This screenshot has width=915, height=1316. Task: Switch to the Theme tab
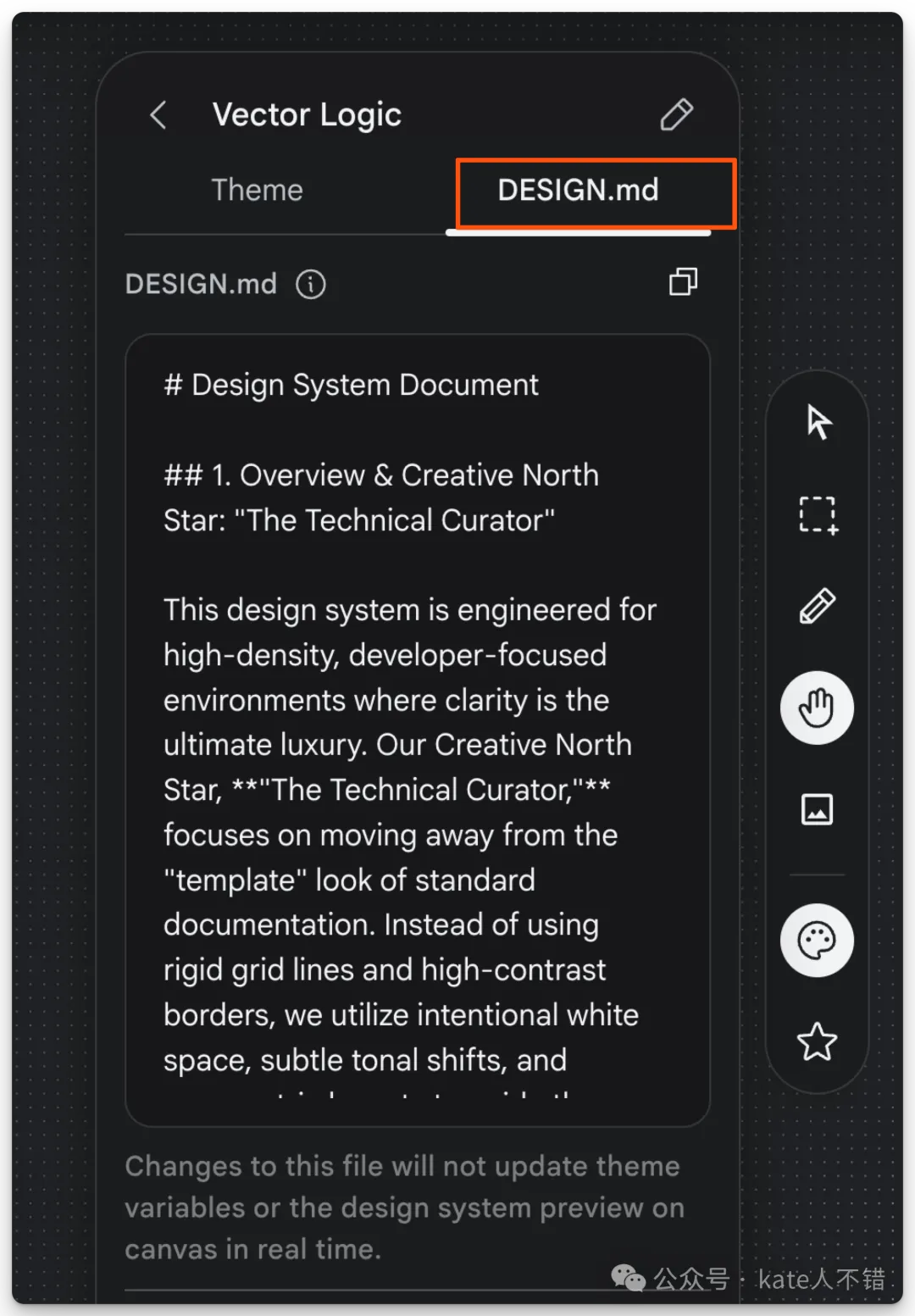[257, 190]
